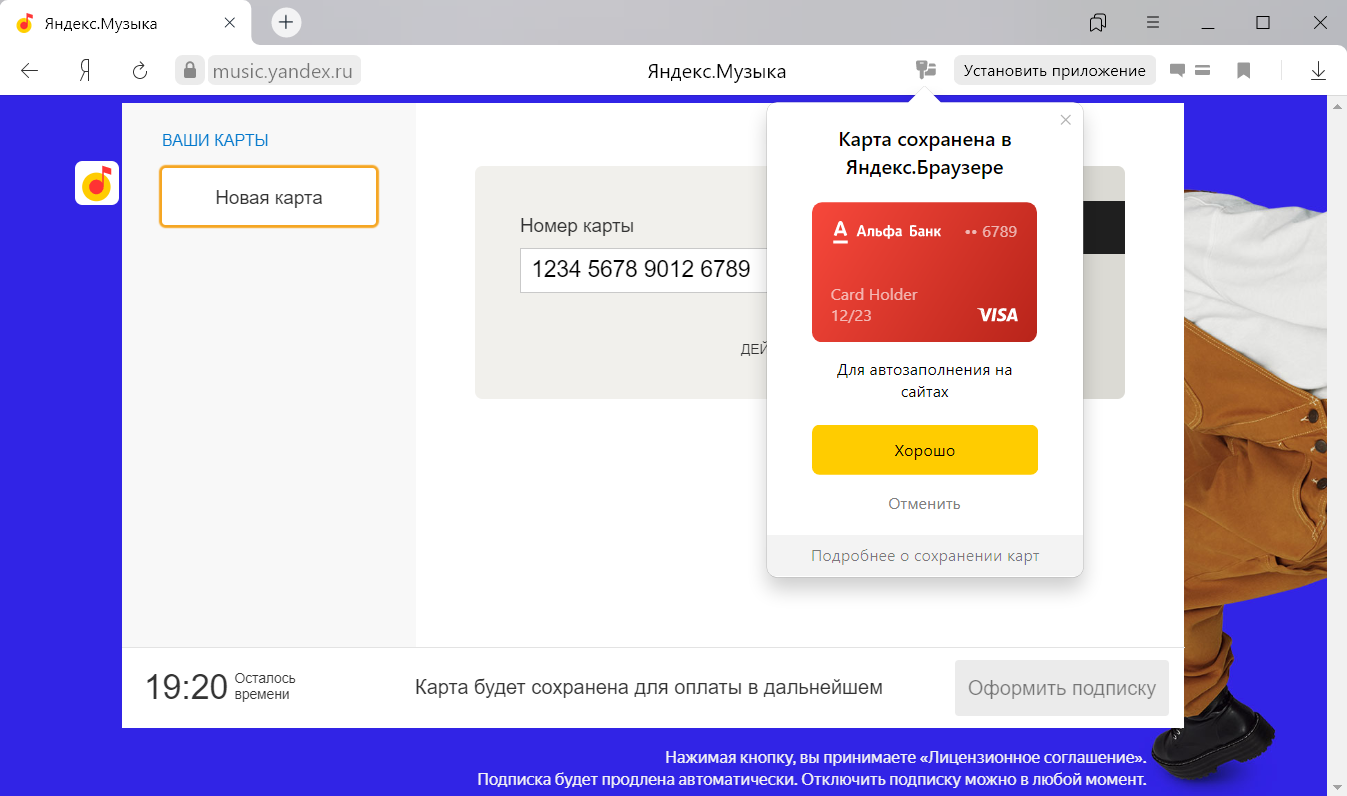Open the browser hamburger menu

1153,22
